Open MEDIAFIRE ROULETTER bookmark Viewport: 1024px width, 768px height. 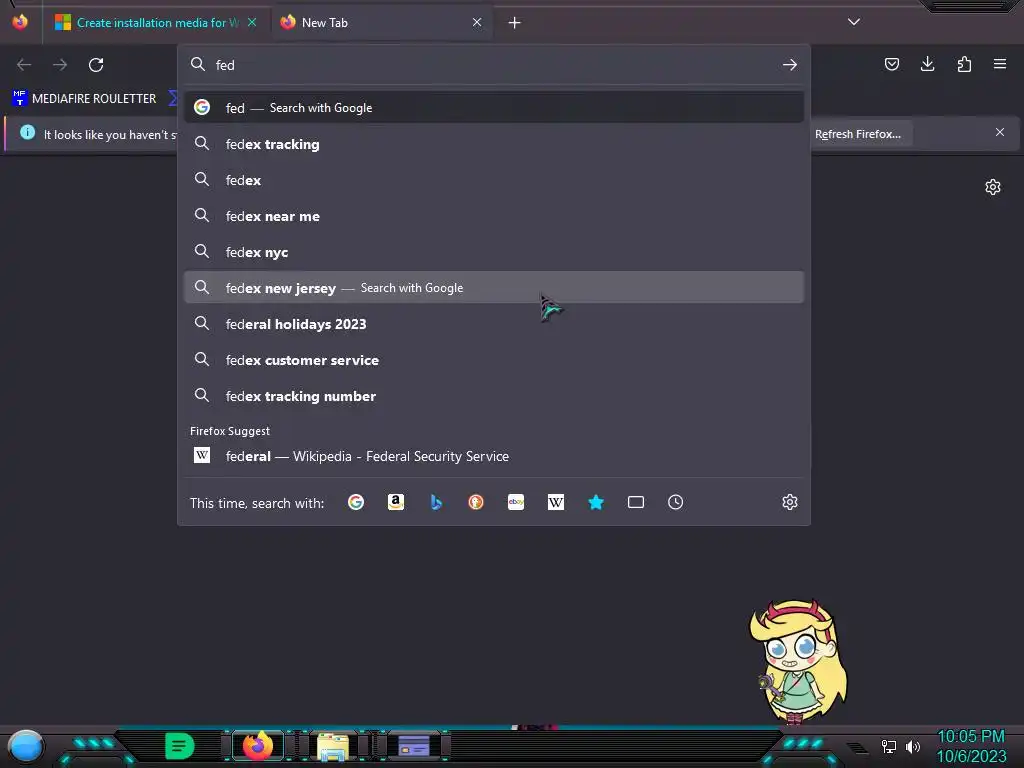coord(84,99)
